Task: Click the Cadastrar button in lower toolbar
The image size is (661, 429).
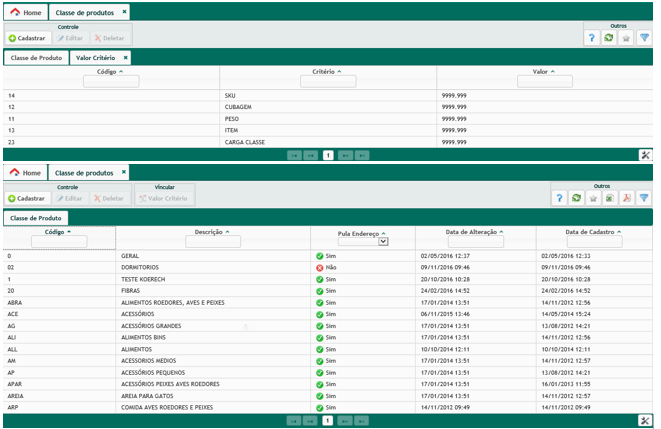Action: tap(26, 198)
